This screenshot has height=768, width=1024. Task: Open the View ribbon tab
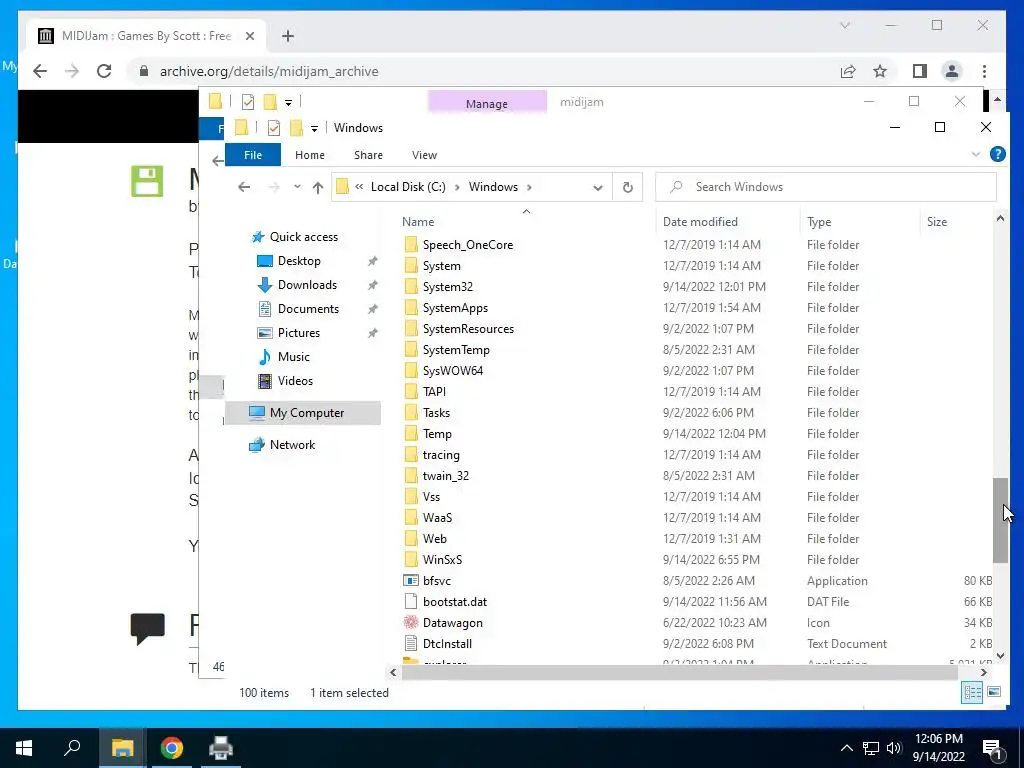(x=424, y=155)
